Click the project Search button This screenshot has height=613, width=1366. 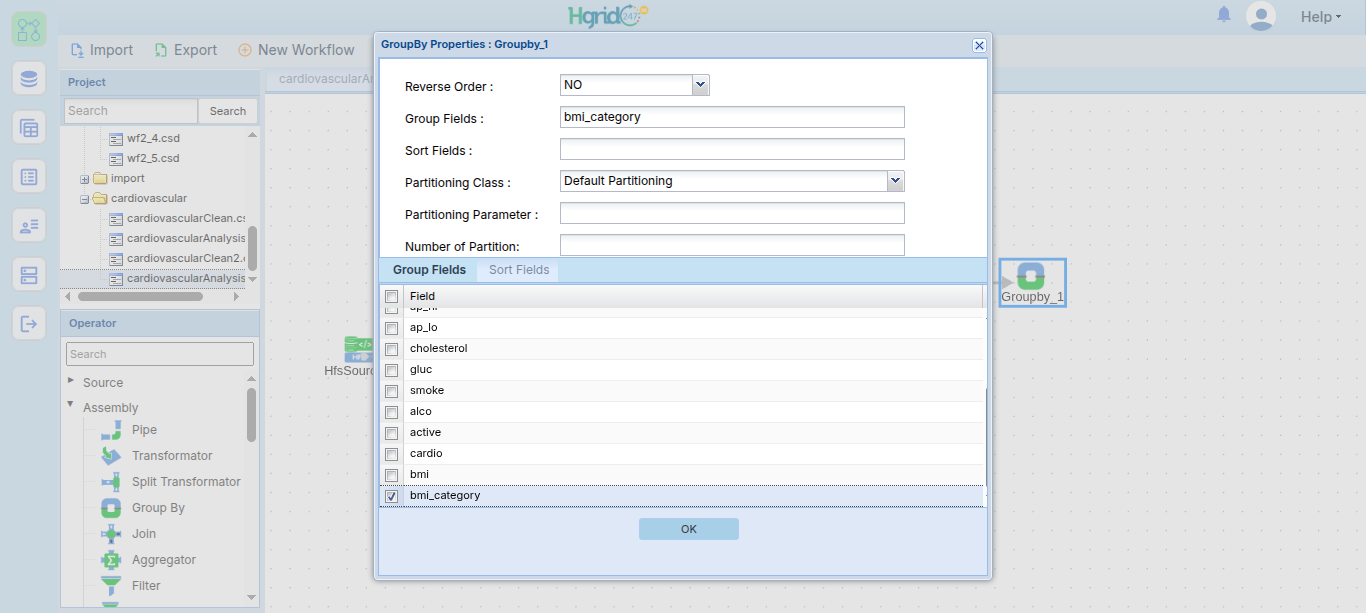228,111
